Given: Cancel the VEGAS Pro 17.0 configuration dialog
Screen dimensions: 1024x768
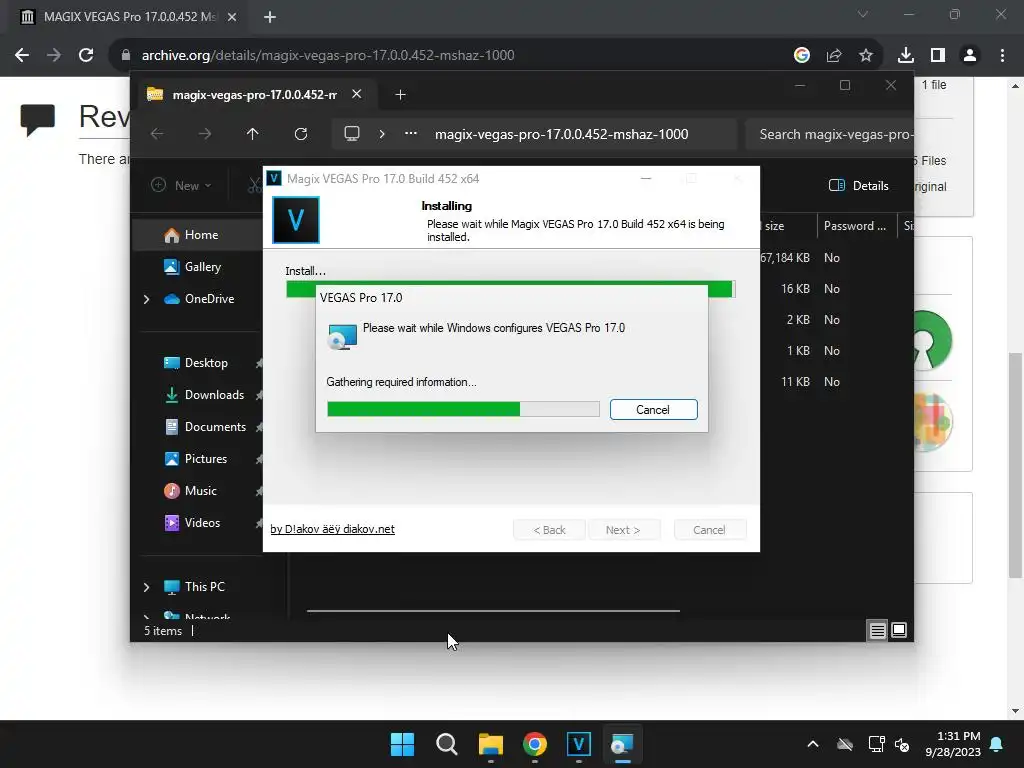Looking at the screenshot, I should click(653, 409).
